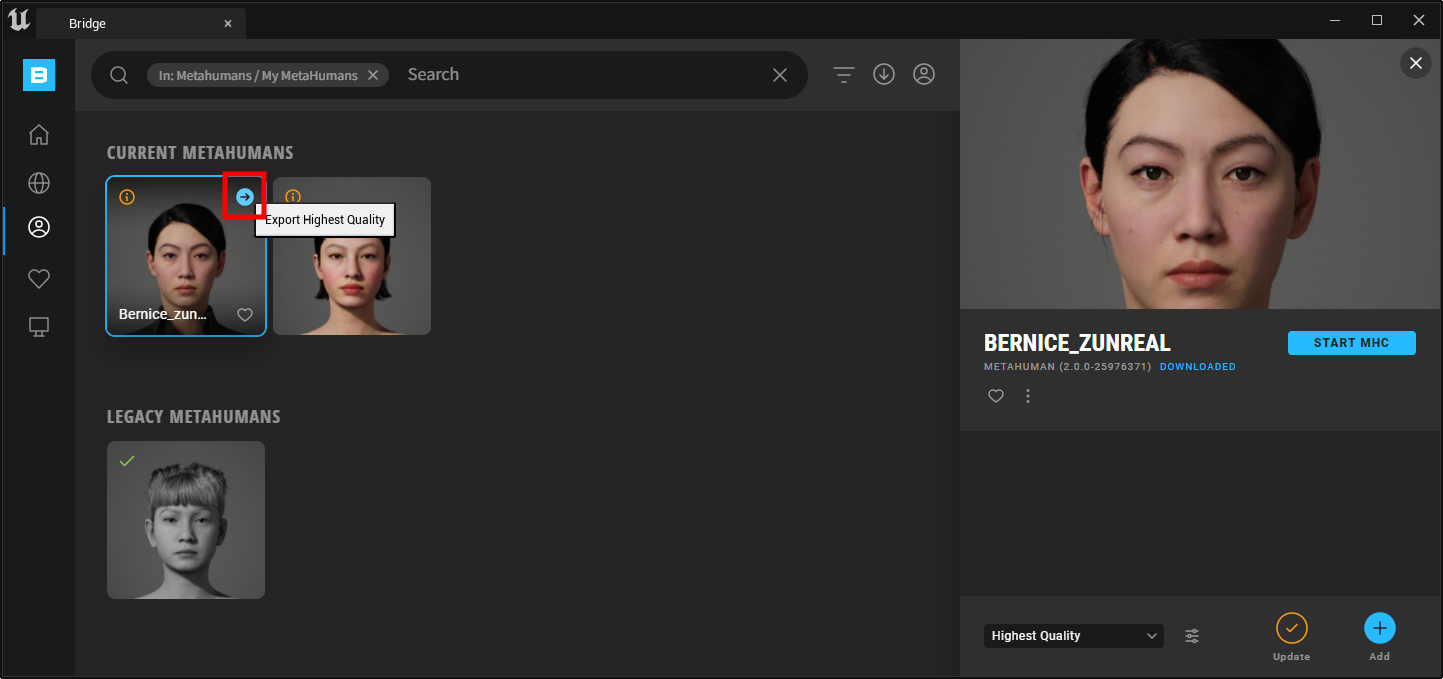This screenshot has width=1443, height=679.
Task: Expand the Highest Quality dropdown
Action: (x=1074, y=636)
